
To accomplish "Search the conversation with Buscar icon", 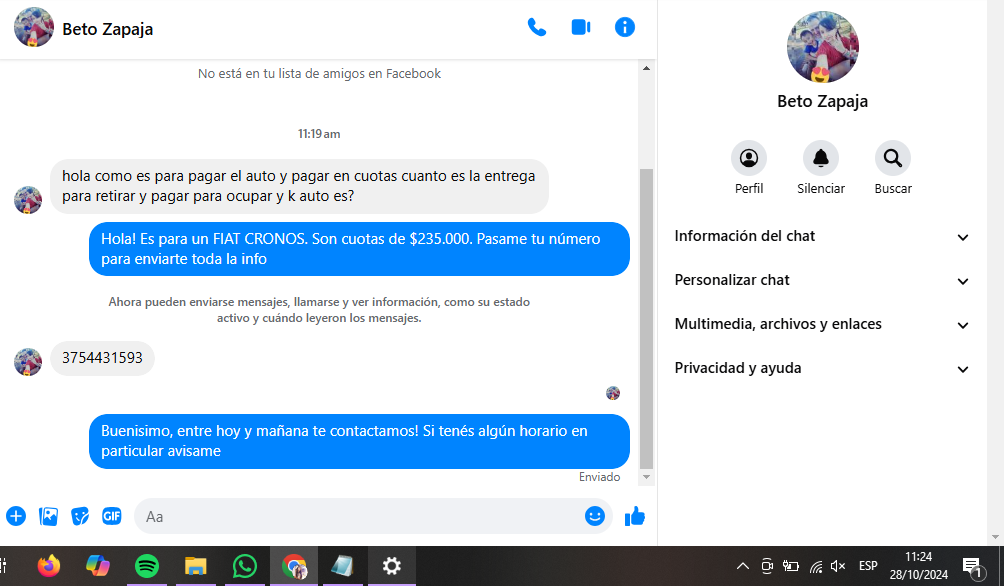I will point(893,158).
